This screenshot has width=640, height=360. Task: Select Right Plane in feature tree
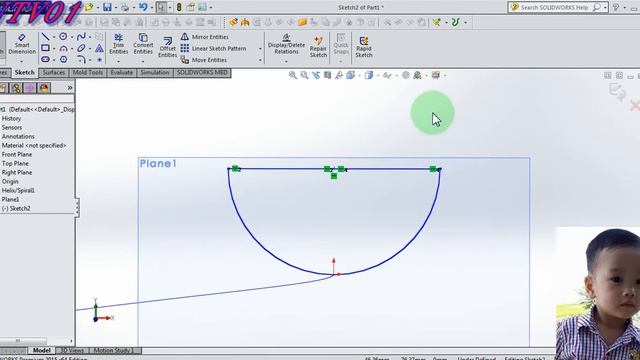tap(17, 172)
